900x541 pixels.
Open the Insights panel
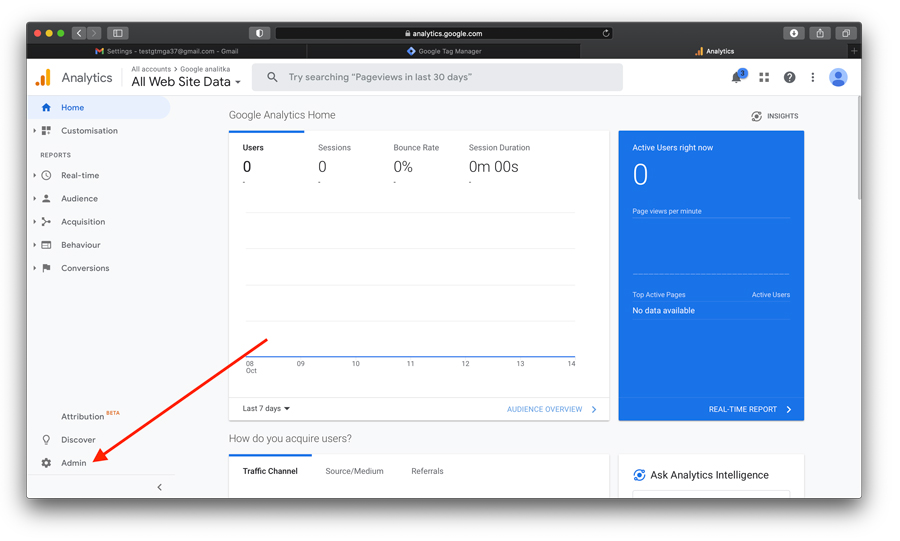pyautogui.click(x=775, y=116)
